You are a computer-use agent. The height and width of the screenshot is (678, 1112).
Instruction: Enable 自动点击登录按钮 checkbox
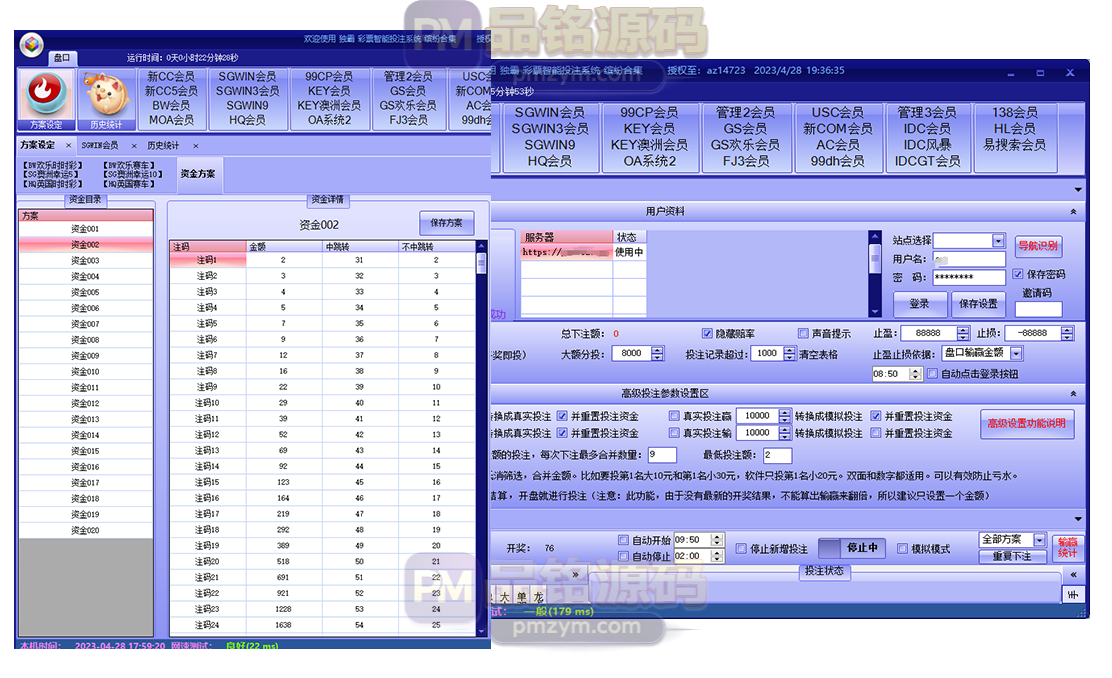[x=933, y=374]
